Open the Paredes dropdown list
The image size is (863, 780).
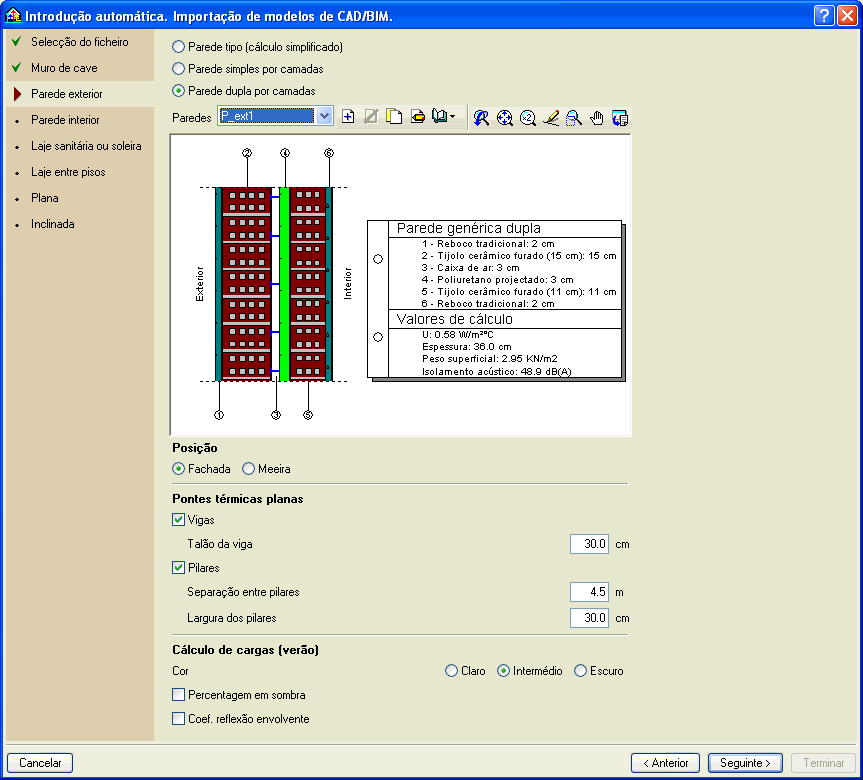(324, 117)
